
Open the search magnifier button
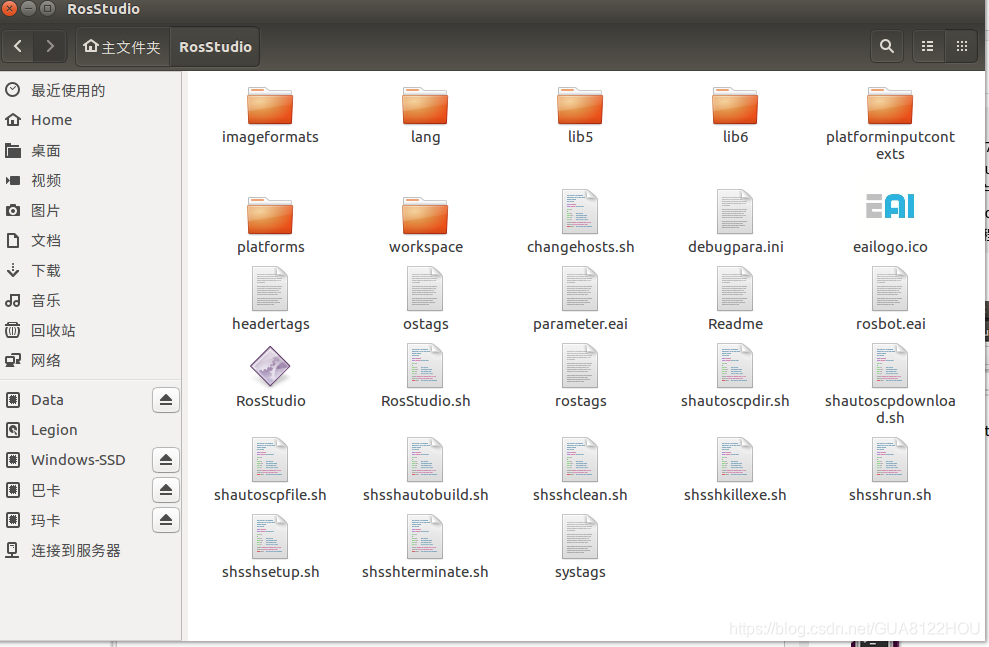(x=886, y=46)
